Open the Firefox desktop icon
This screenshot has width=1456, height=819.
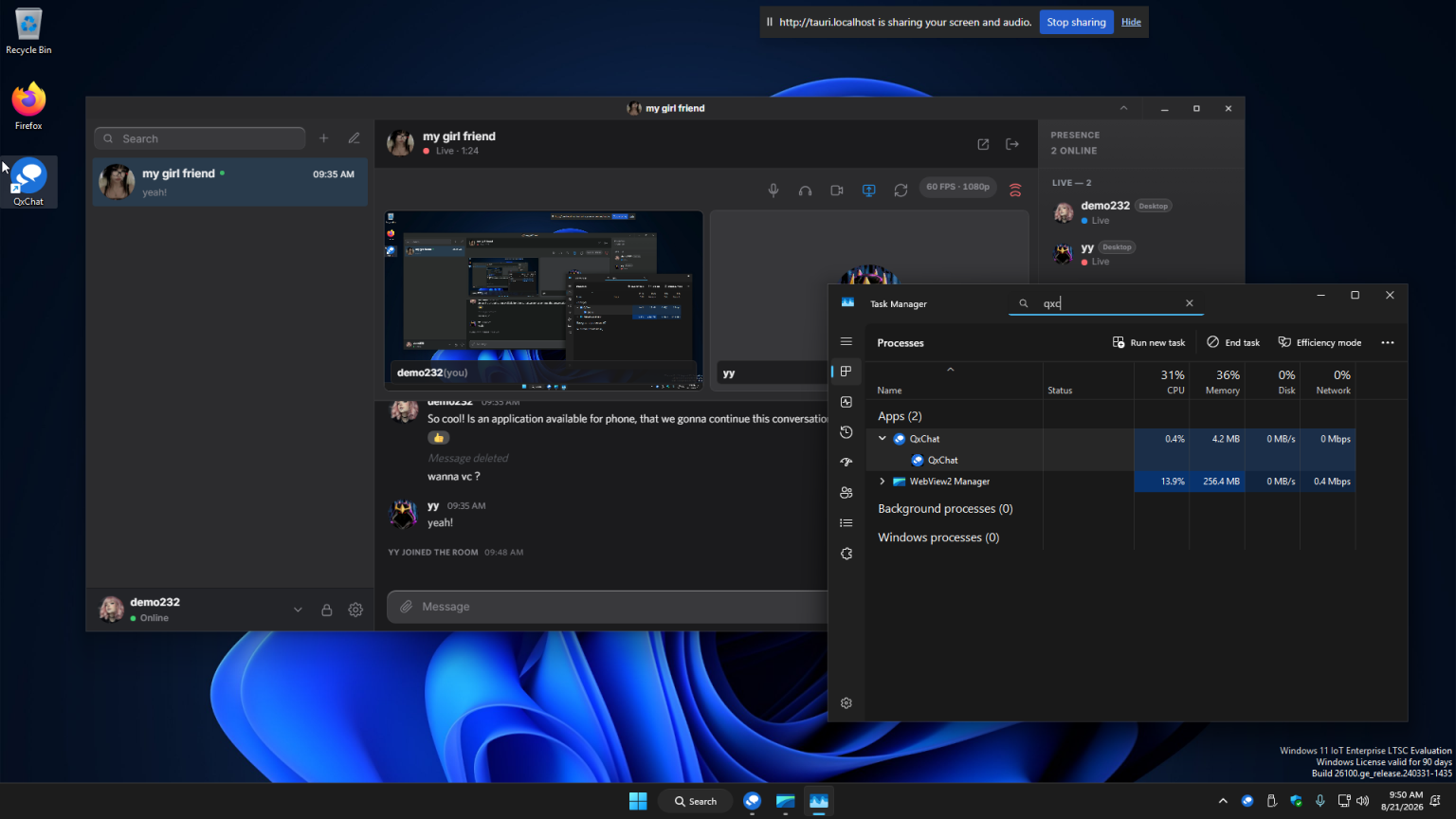click(28, 106)
